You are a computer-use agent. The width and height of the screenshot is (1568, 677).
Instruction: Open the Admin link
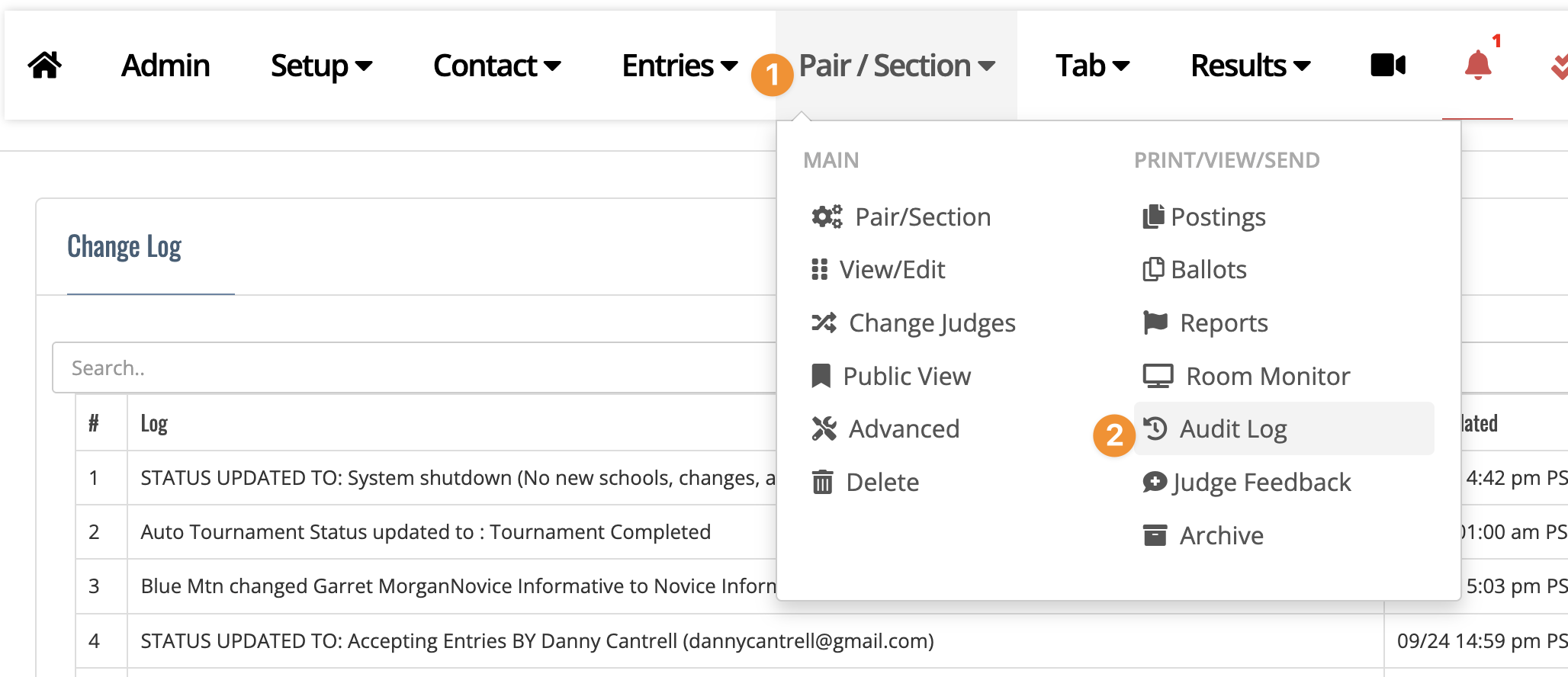tap(165, 66)
